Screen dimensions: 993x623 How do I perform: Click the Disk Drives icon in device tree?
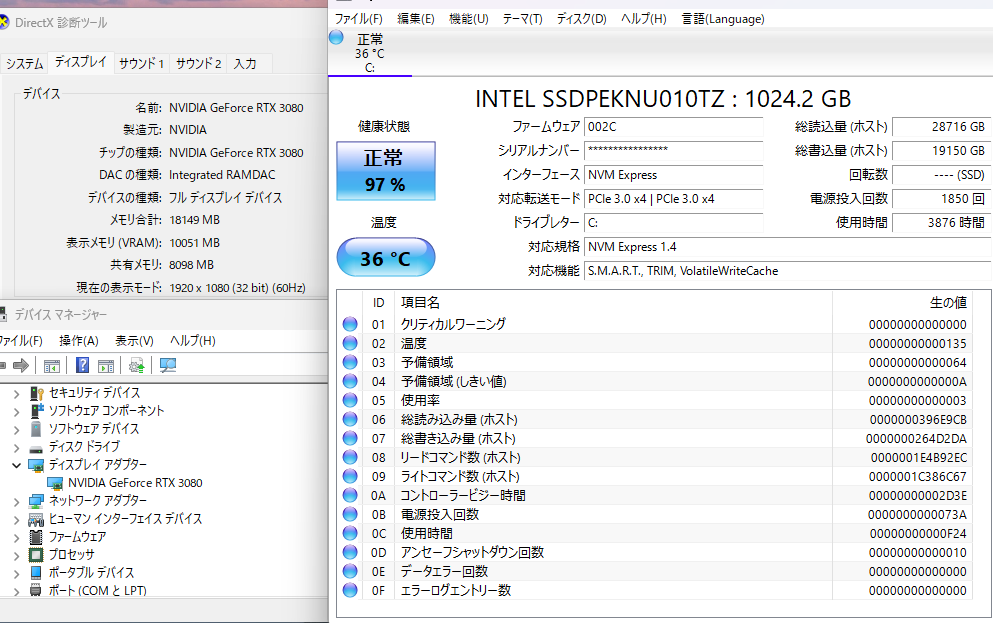36,448
